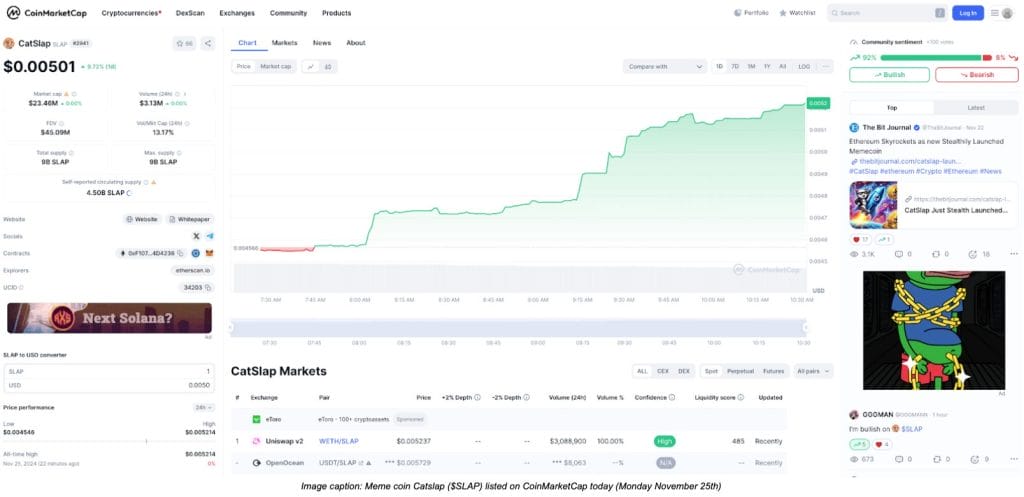Vote Bearish on community sentiment

[x=976, y=74]
